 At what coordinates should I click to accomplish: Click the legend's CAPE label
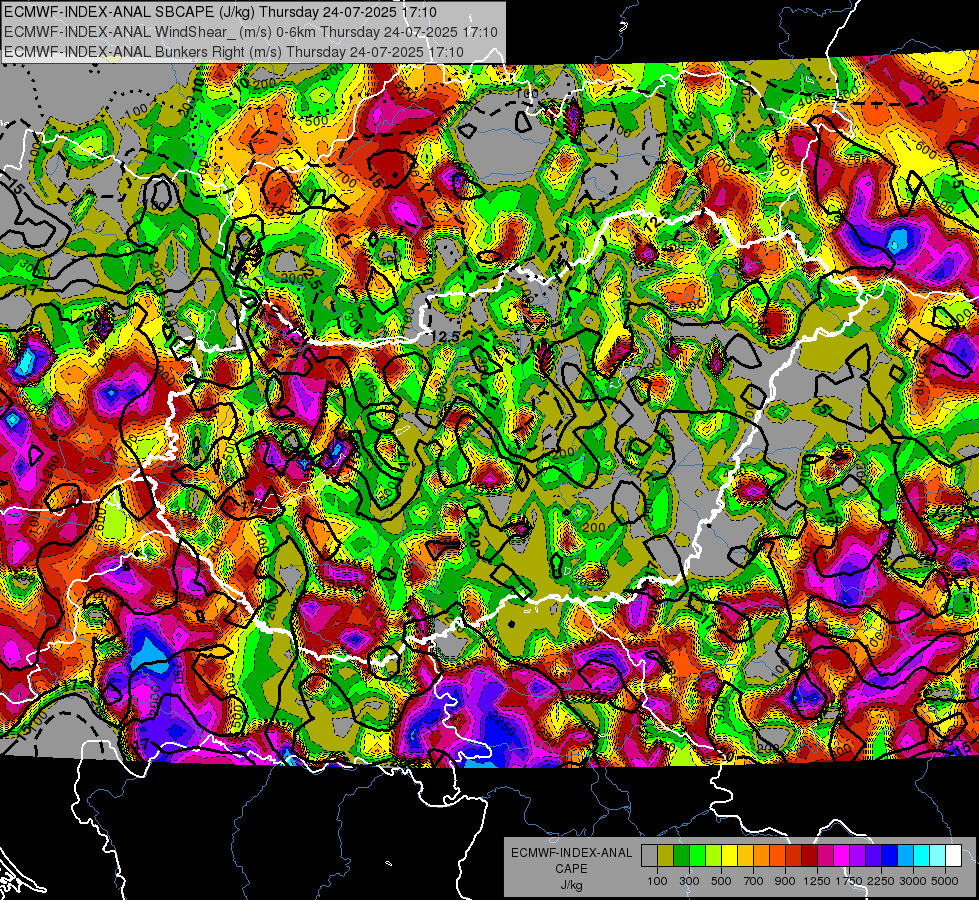coord(571,869)
